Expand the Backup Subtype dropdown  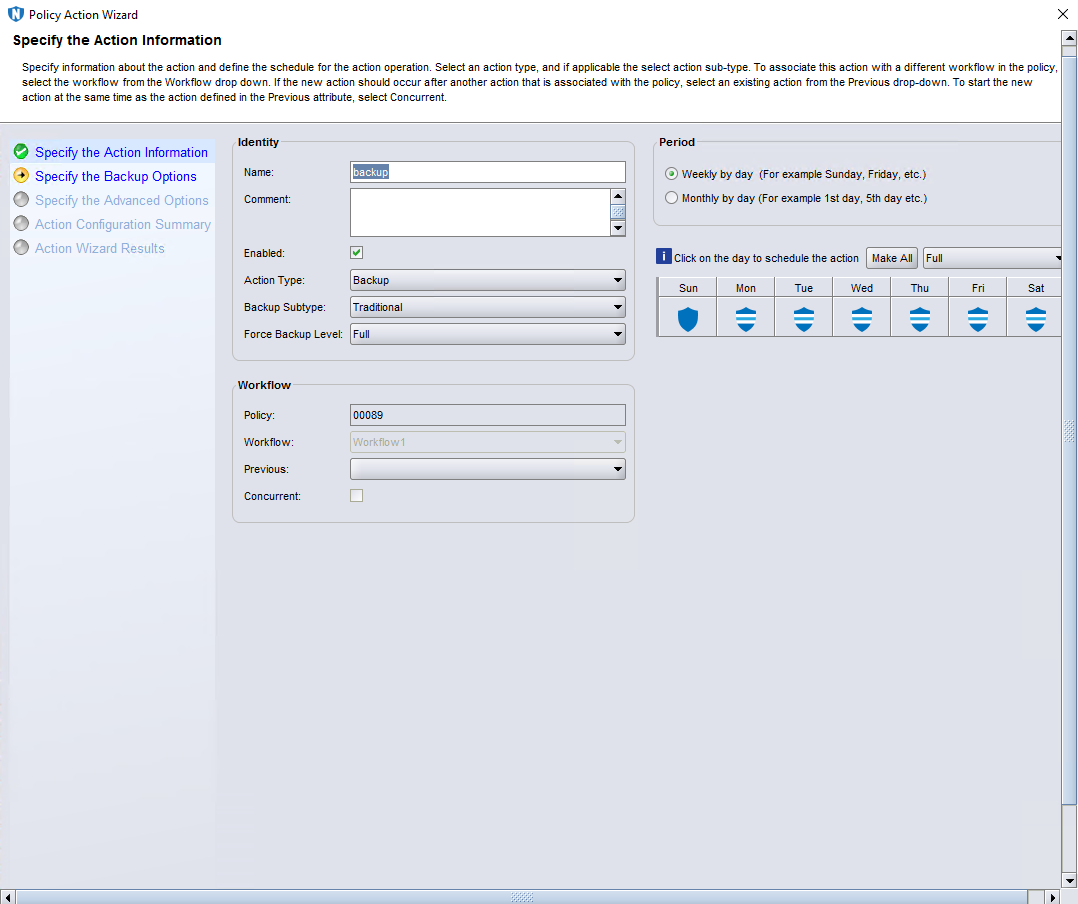(x=488, y=307)
